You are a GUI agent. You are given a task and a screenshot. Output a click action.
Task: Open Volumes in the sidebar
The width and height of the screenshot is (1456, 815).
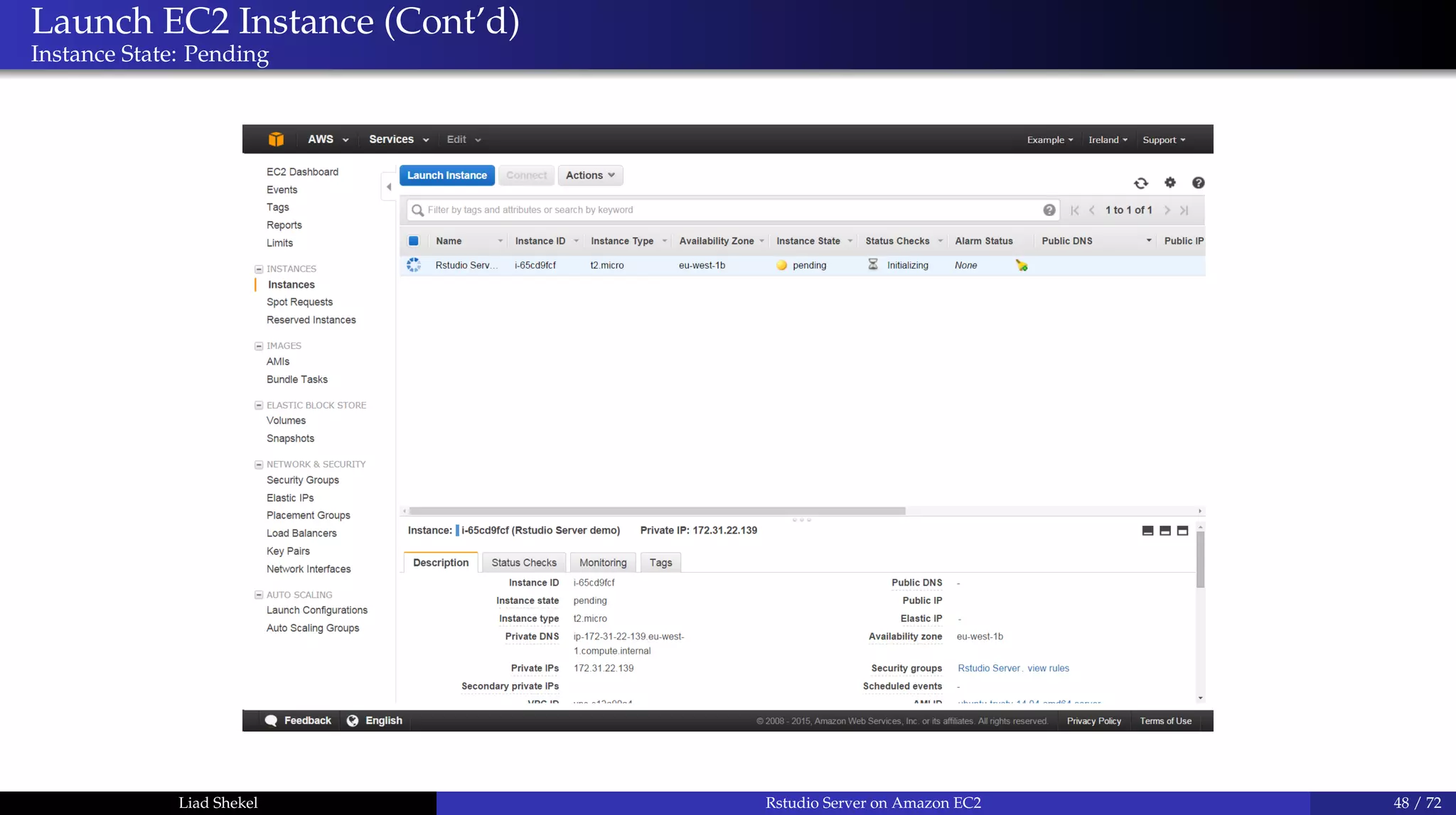[x=286, y=421]
